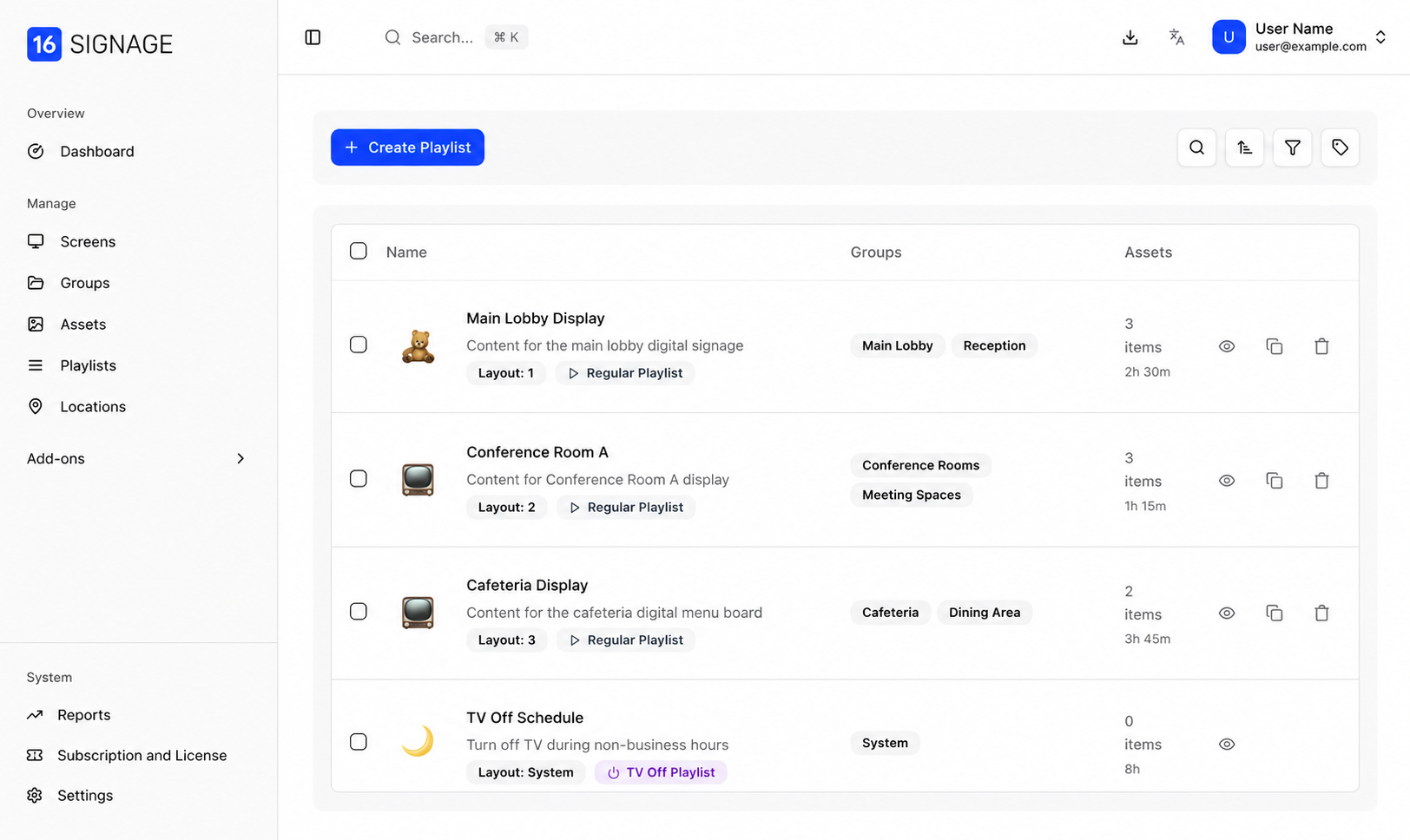The height and width of the screenshot is (840, 1410).
Task: Click the search icon in playlist toolbar
Action: coord(1196,148)
